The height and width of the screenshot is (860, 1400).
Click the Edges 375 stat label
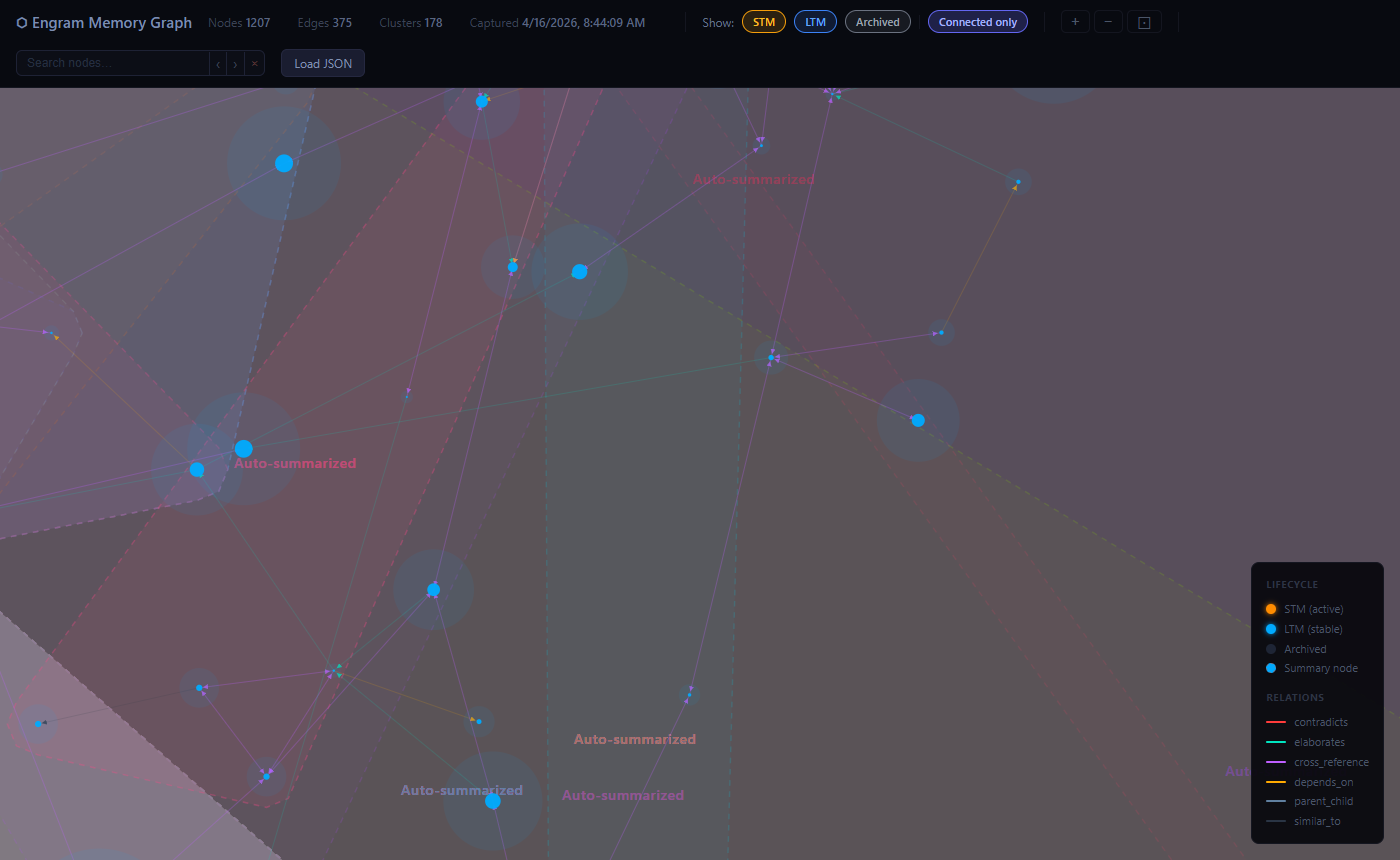[x=324, y=21]
